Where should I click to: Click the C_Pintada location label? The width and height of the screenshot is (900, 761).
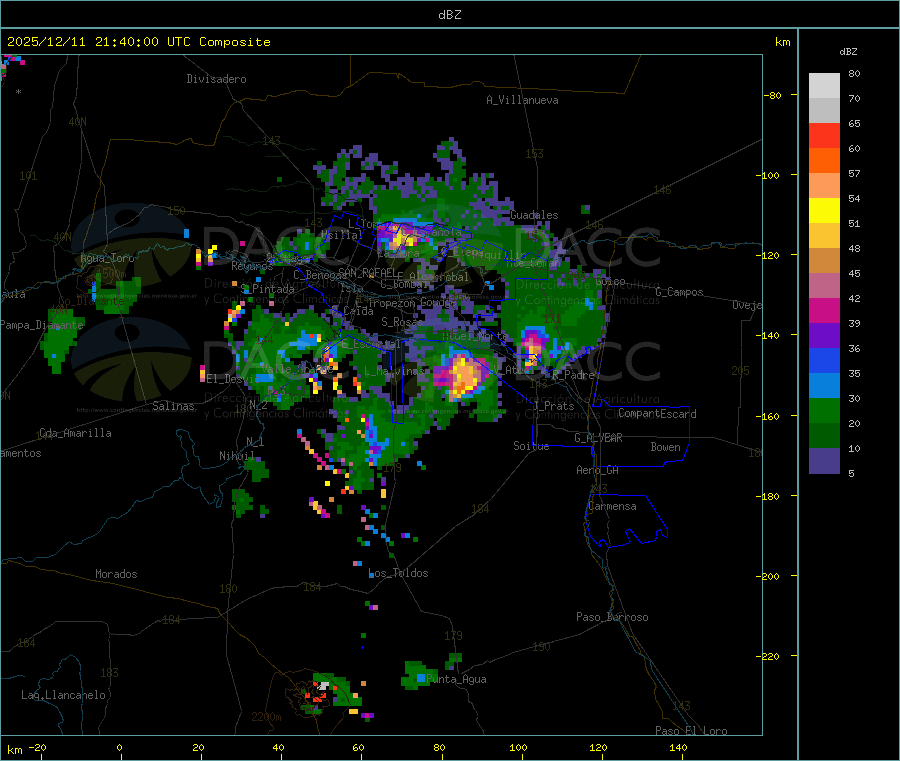pyautogui.click(x=267, y=289)
